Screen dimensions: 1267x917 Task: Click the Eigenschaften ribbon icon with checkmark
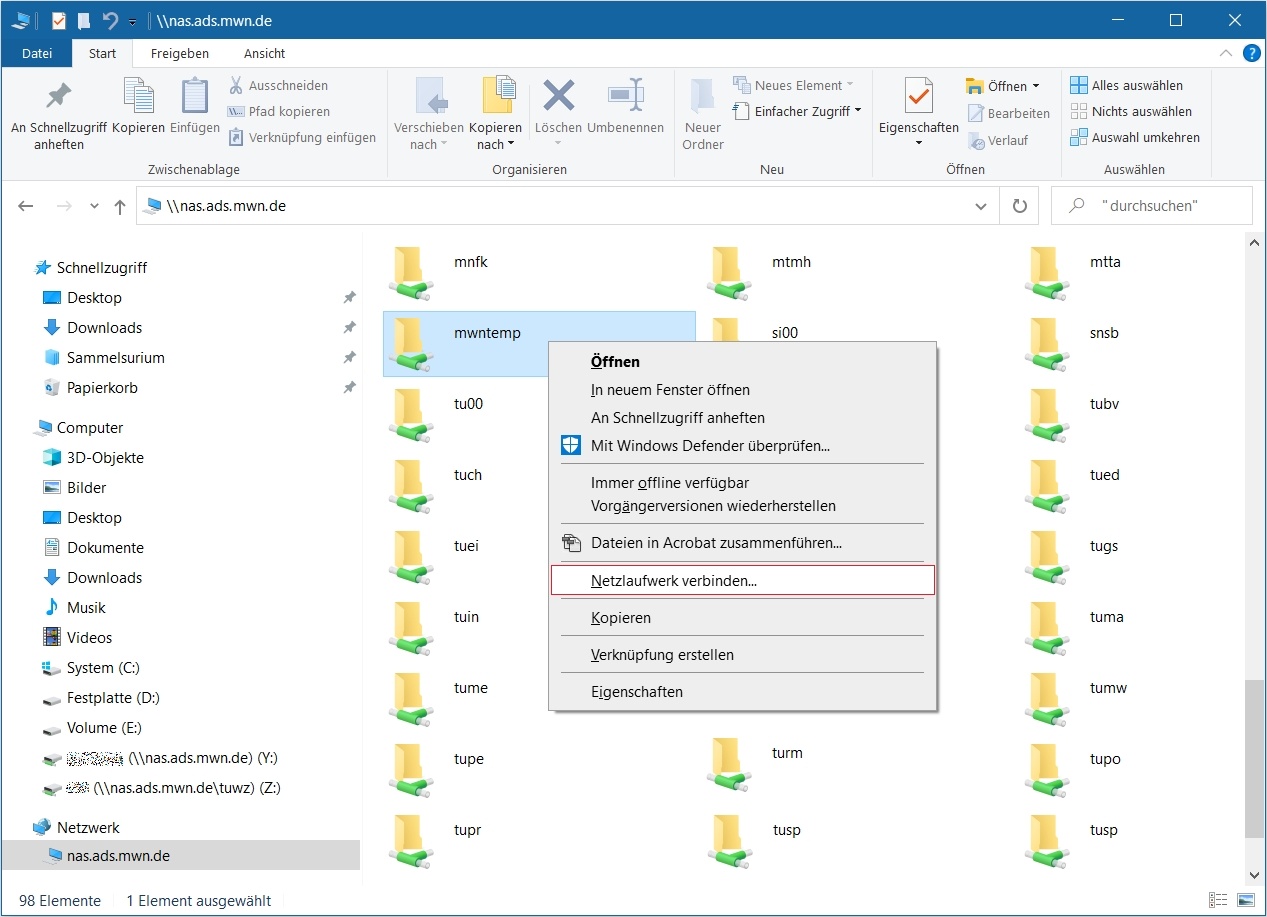point(918,98)
